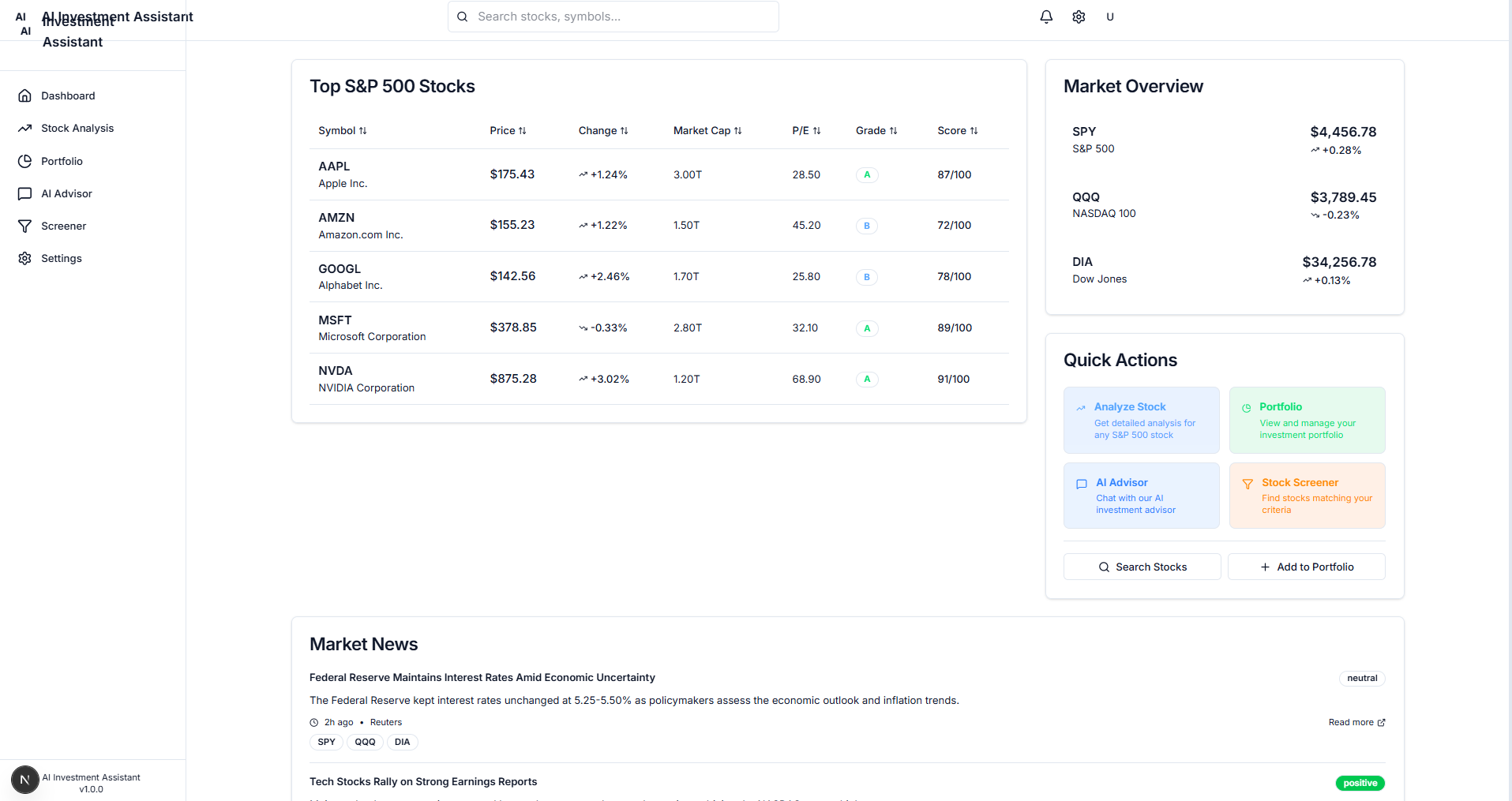Click the Portfolio pie chart sidebar icon
This screenshot has width=1512, height=801.
pos(25,161)
